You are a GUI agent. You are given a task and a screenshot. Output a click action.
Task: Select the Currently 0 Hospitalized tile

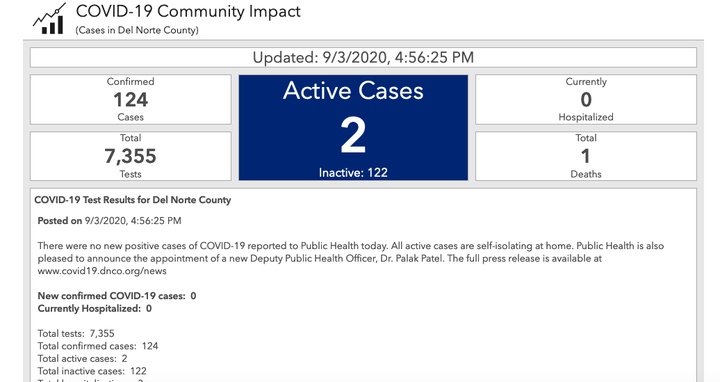[586, 99]
